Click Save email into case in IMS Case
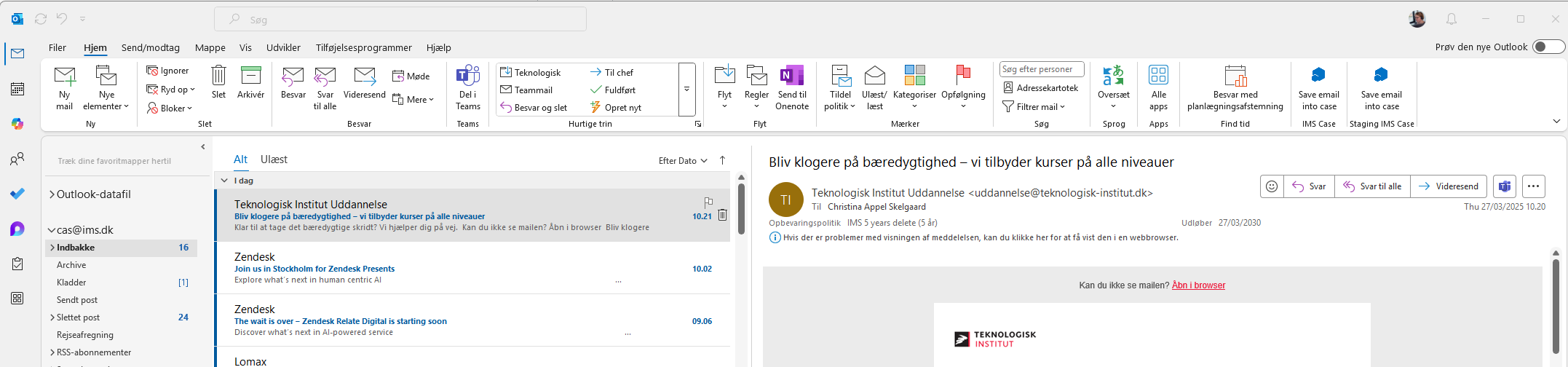This screenshot has width=1568, height=367. pyautogui.click(x=1318, y=88)
